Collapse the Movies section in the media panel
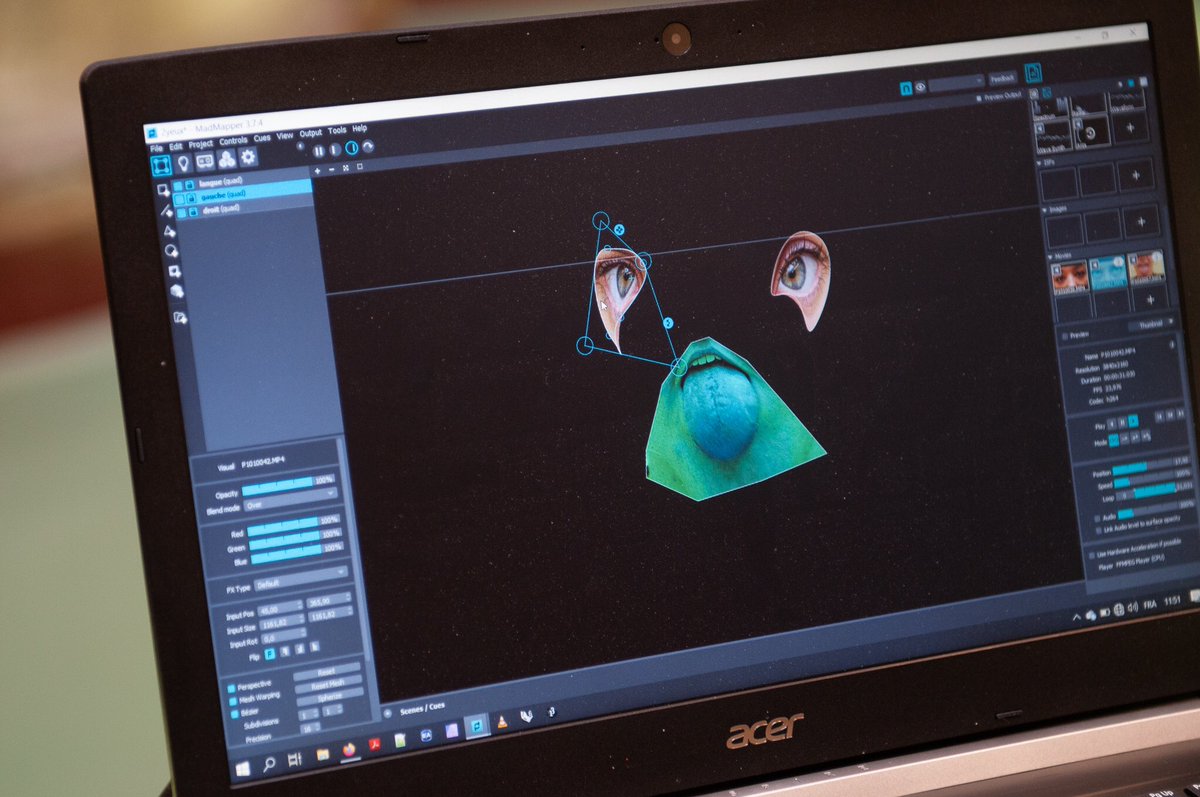Viewport: 1200px width, 797px height. pos(1050,256)
